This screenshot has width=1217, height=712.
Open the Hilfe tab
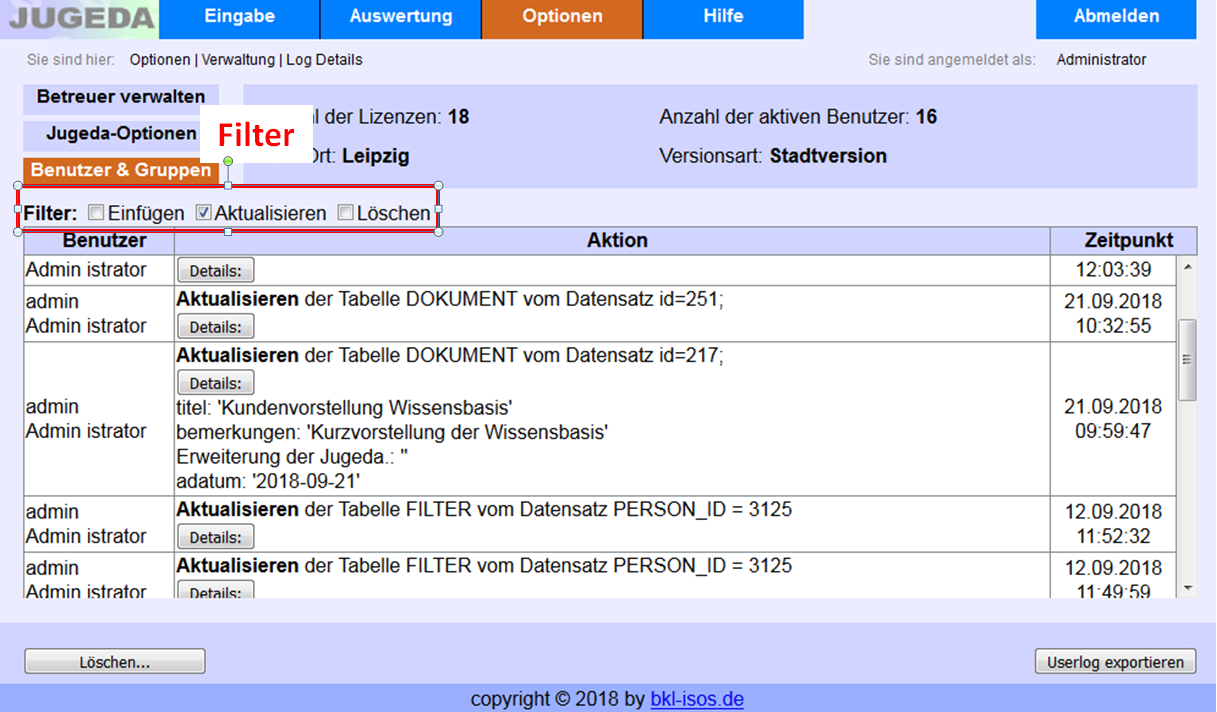(722, 17)
